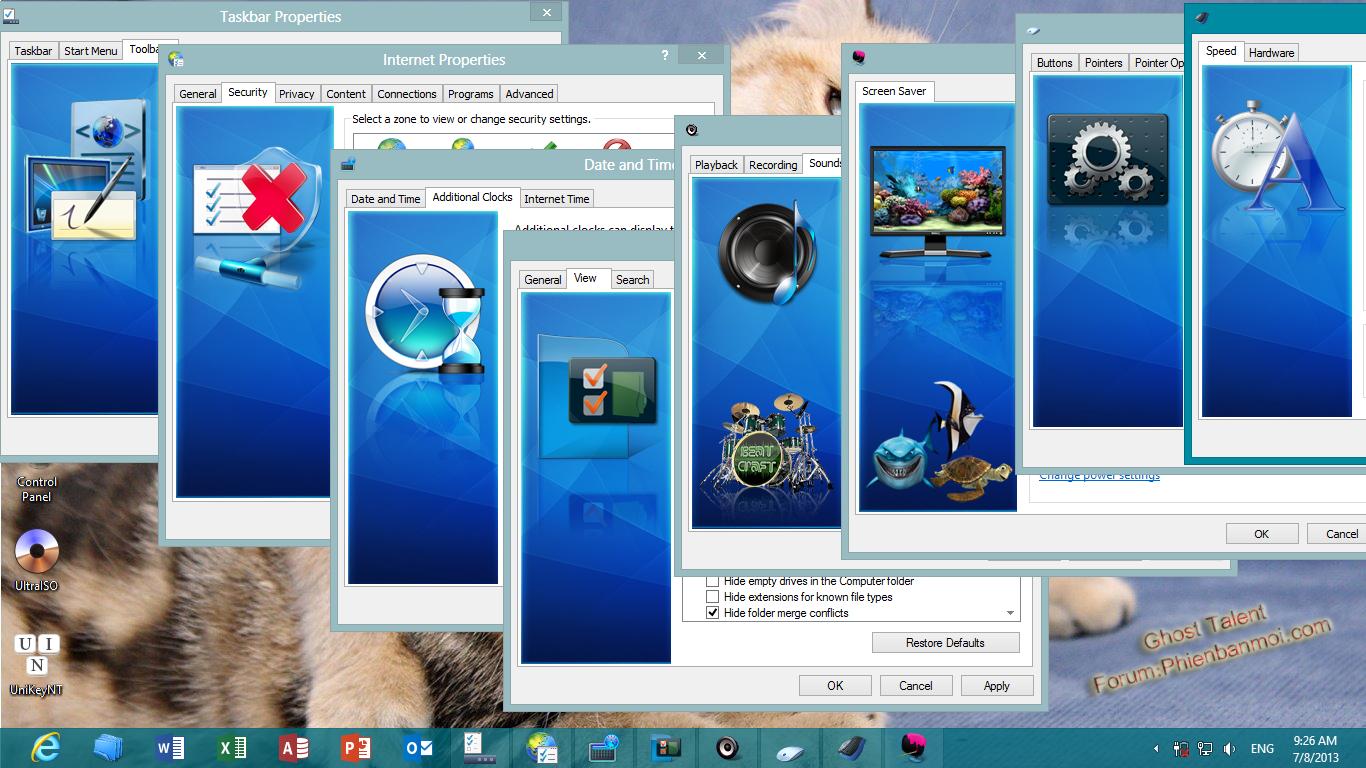Image resolution: width=1366 pixels, height=768 pixels.
Task: Click Apply in Folder Options dialog
Action: (996, 686)
